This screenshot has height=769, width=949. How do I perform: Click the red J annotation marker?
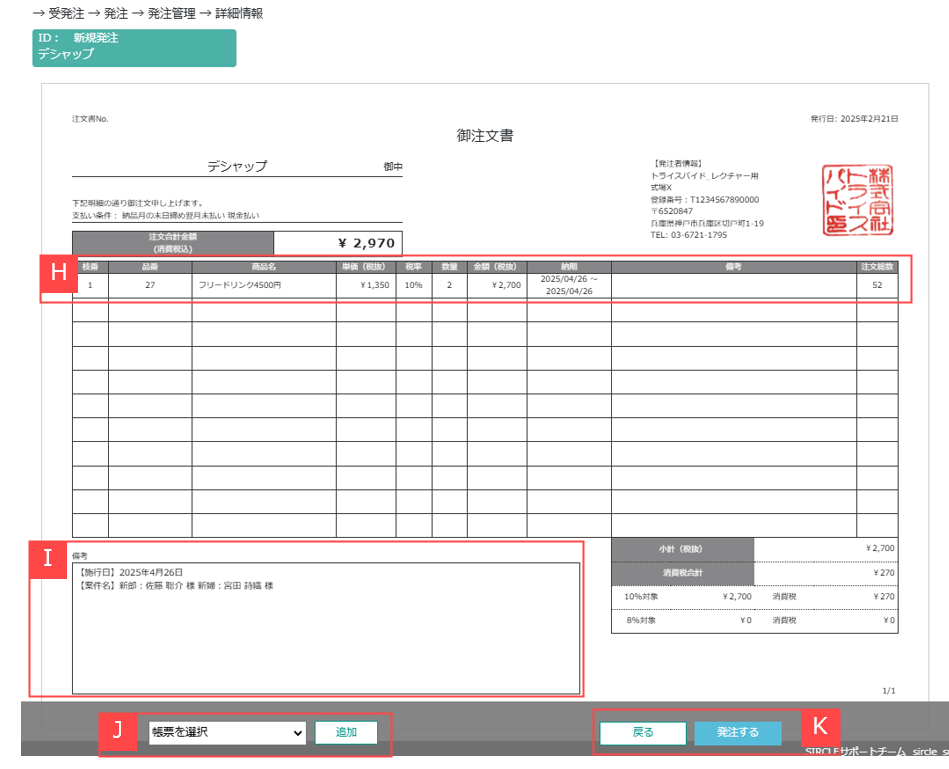click(x=117, y=731)
